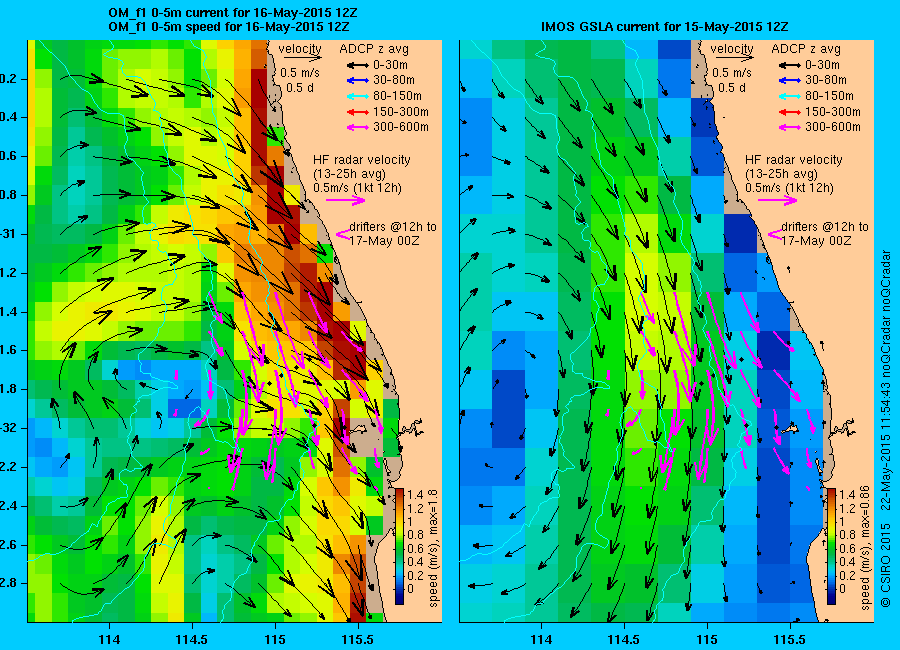The height and width of the screenshot is (650, 900).
Task: Click the 0.8 latitude tick label
Action: point(10,195)
